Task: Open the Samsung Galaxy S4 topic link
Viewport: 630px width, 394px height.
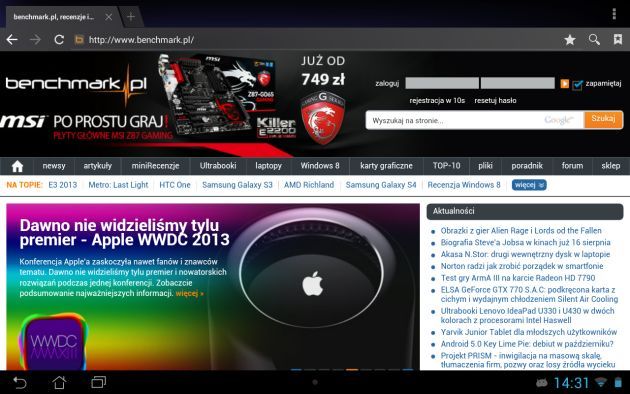Action: 381,185
